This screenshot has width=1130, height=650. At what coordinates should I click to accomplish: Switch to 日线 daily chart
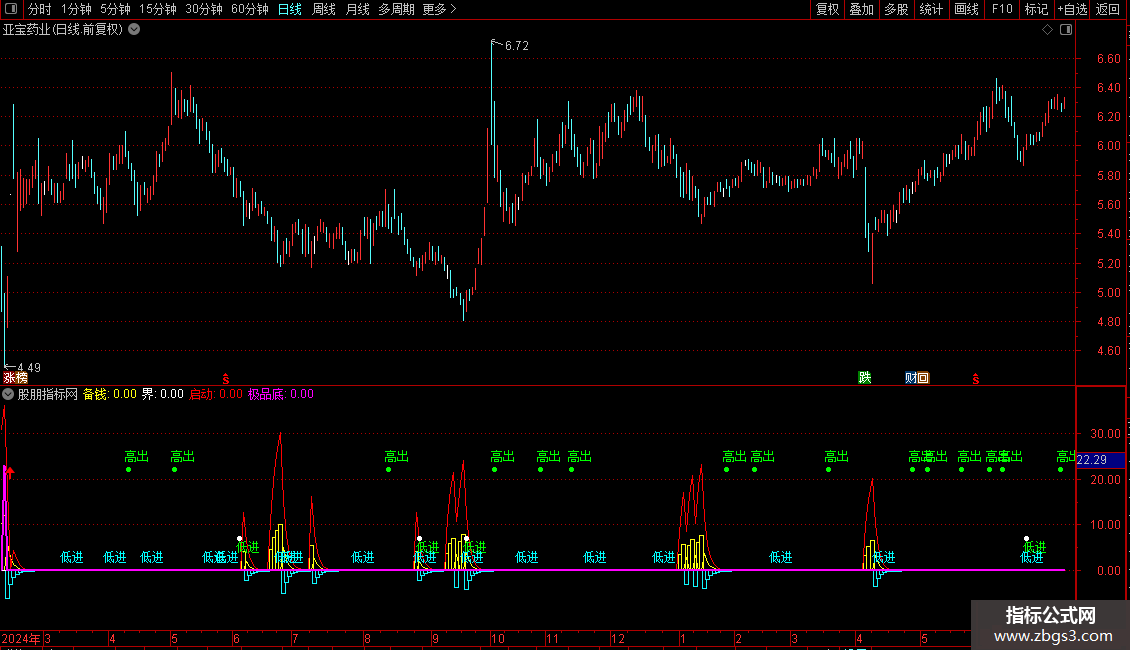290,9
